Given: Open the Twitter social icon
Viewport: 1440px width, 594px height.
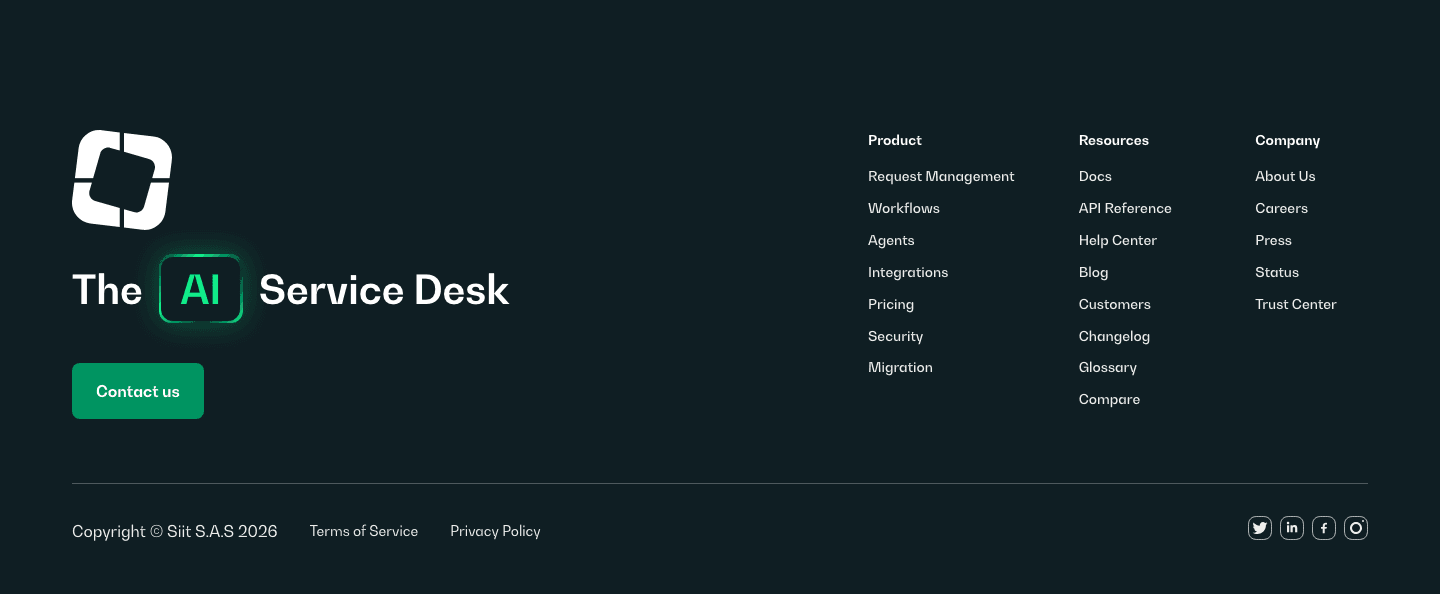Looking at the screenshot, I should 1260,528.
